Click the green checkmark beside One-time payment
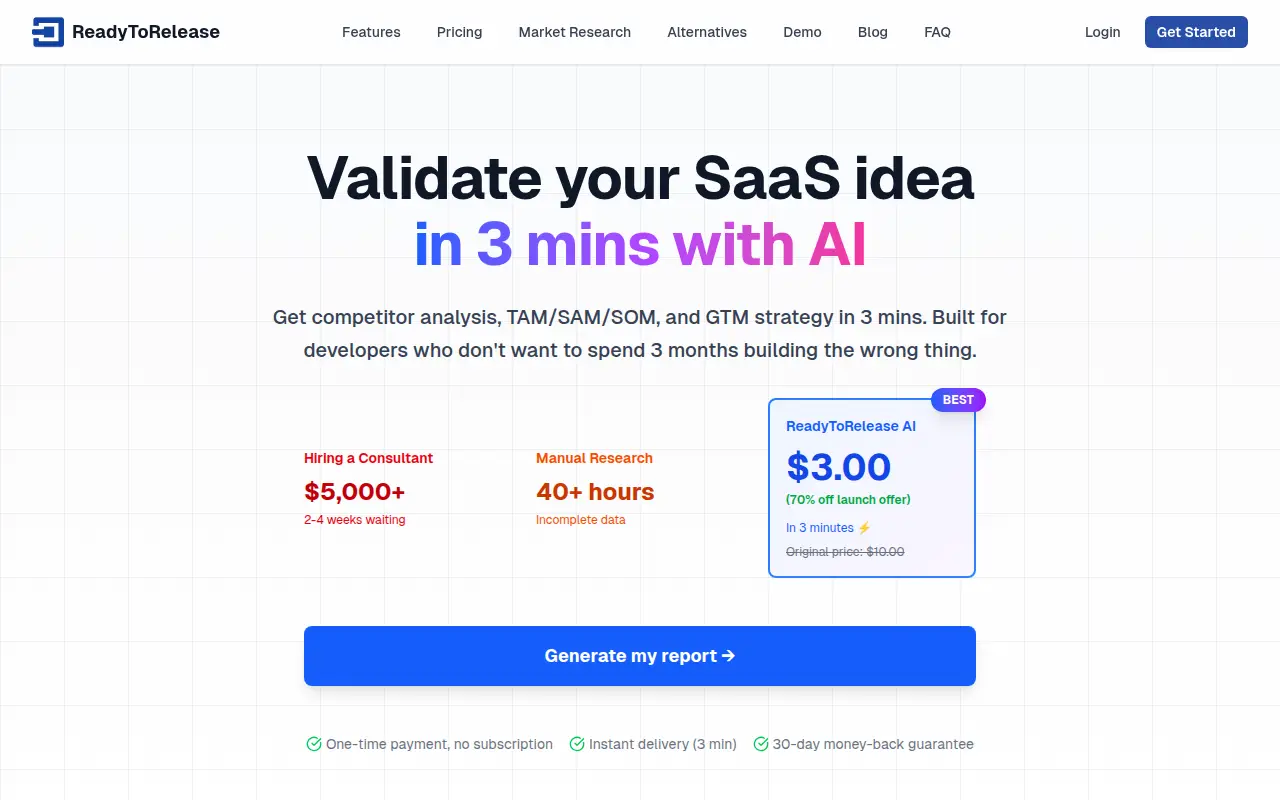Screen dimensions: 1280x800 313,744
